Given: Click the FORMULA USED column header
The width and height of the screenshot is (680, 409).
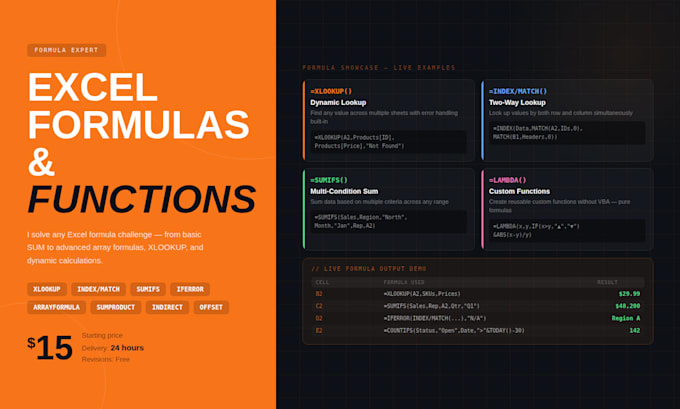Looking at the screenshot, I should (403, 282).
